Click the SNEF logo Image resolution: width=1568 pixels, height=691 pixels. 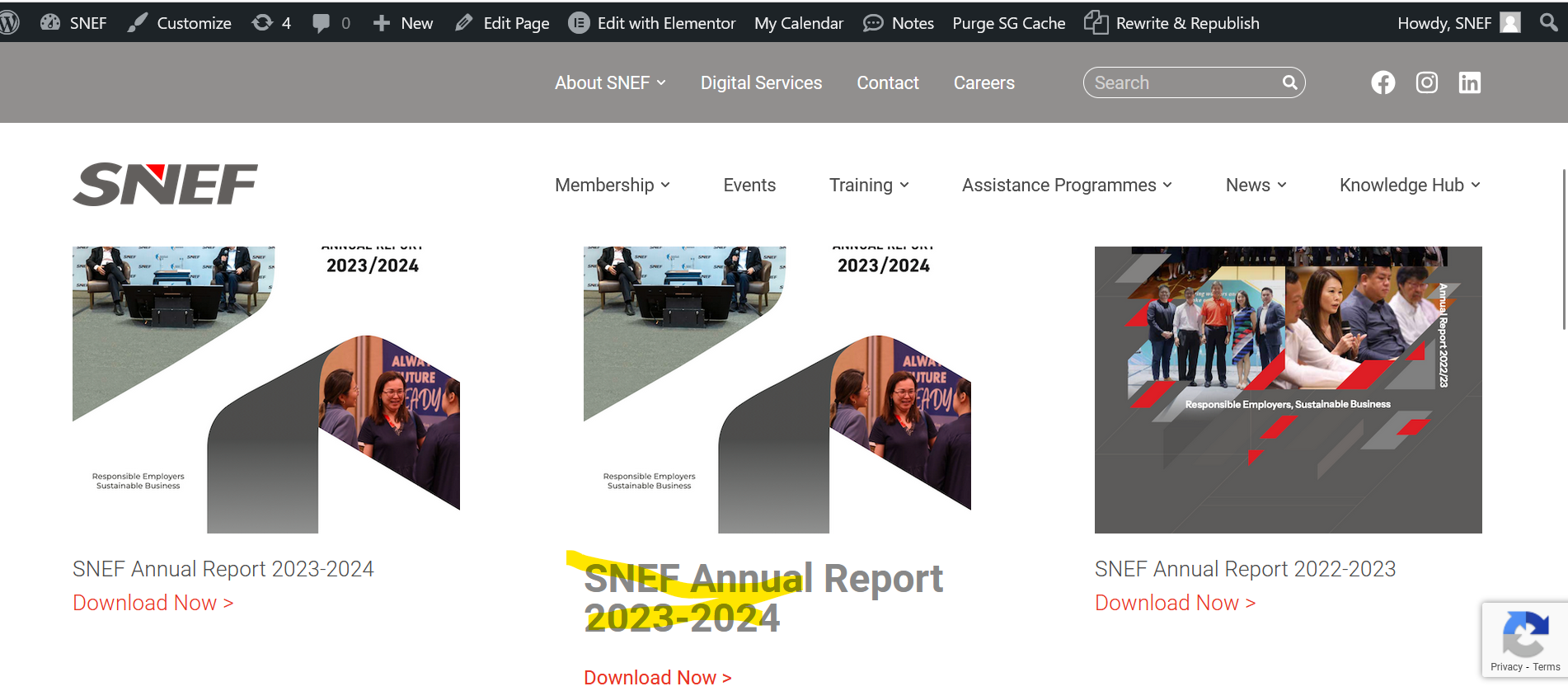[165, 184]
